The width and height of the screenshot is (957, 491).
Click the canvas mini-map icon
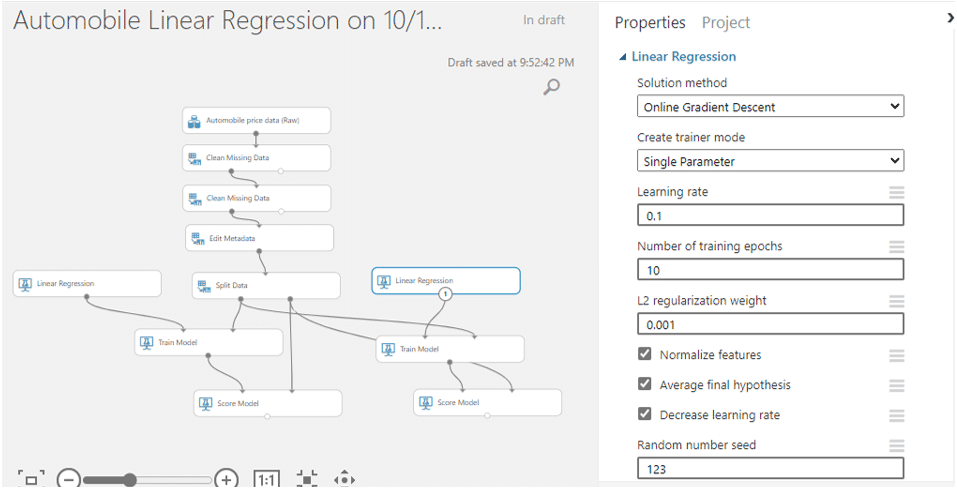[31, 479]
